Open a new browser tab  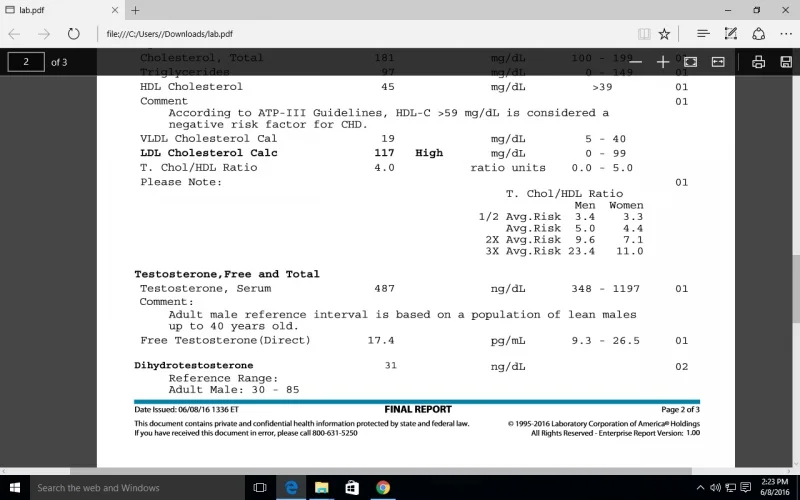[135, 10]
